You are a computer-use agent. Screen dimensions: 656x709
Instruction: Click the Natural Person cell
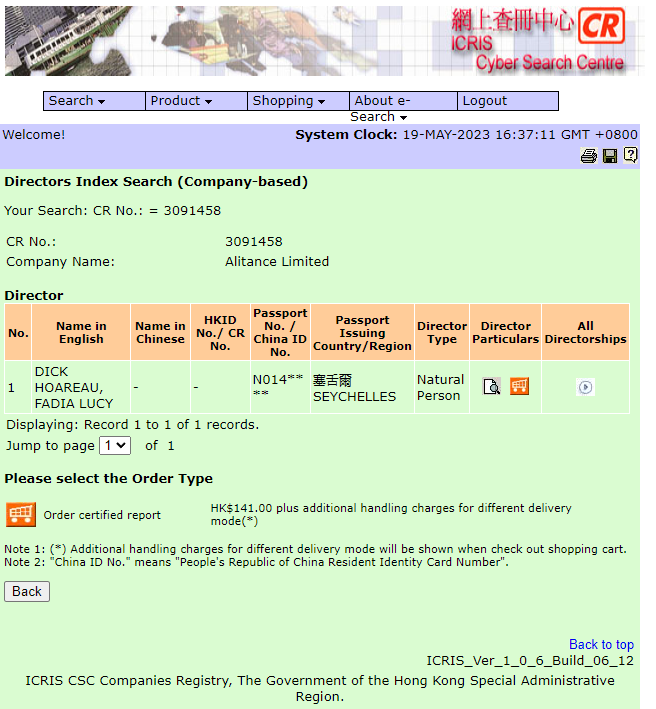440,388
